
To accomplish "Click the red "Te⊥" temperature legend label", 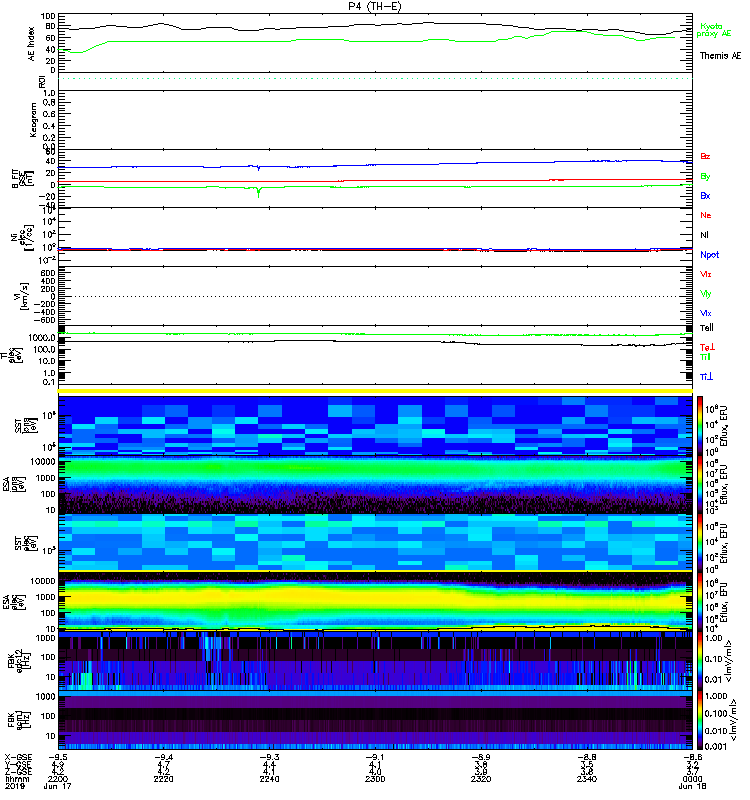I will coord(708,347).
